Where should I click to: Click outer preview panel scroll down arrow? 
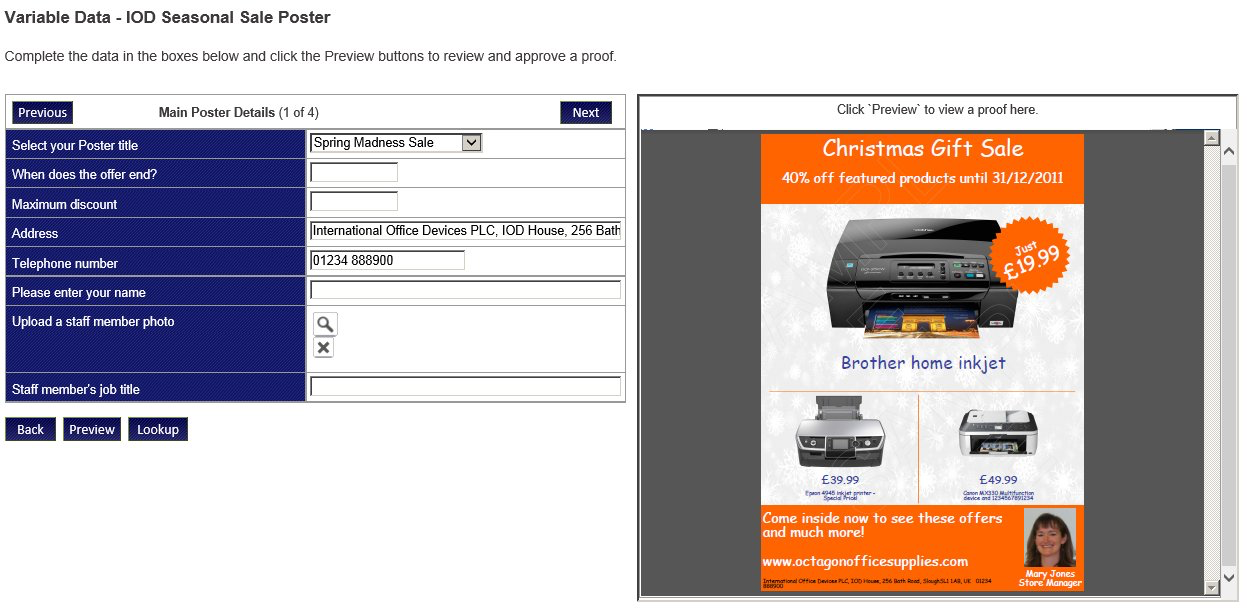pyautogui.click(x=1230, y=579)
